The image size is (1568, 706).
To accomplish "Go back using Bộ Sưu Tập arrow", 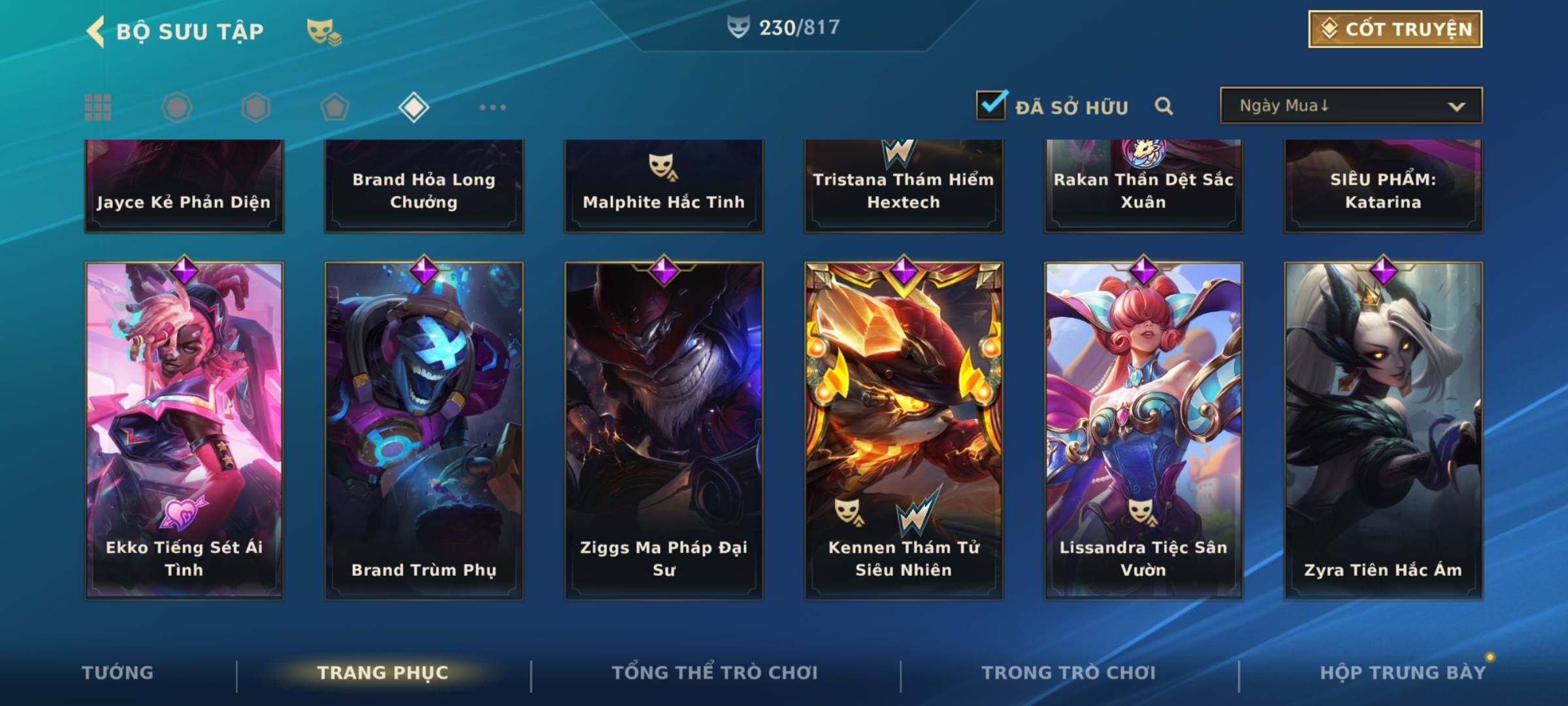I will pos(95,31).
